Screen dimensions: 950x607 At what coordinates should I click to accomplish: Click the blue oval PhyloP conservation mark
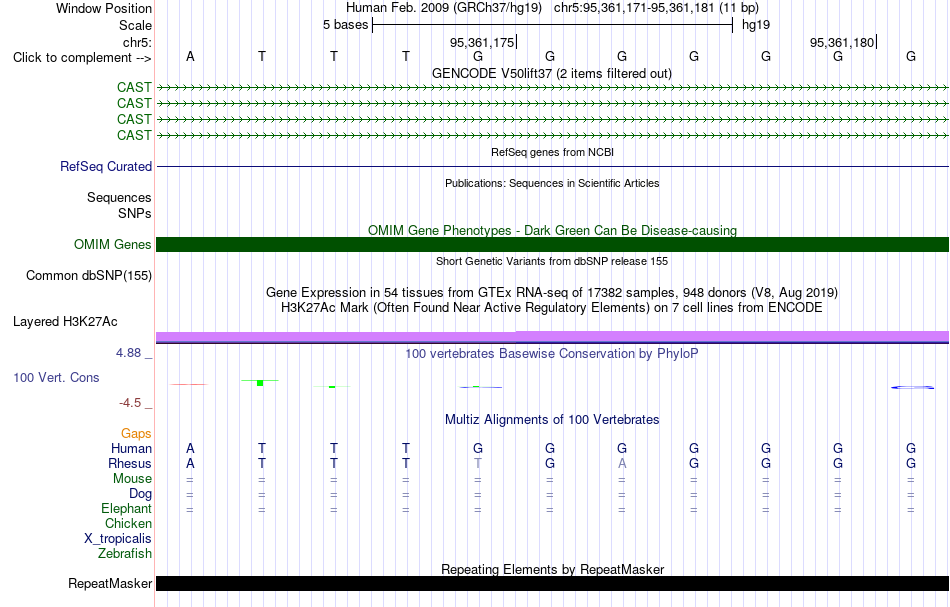tap(912, 387)
